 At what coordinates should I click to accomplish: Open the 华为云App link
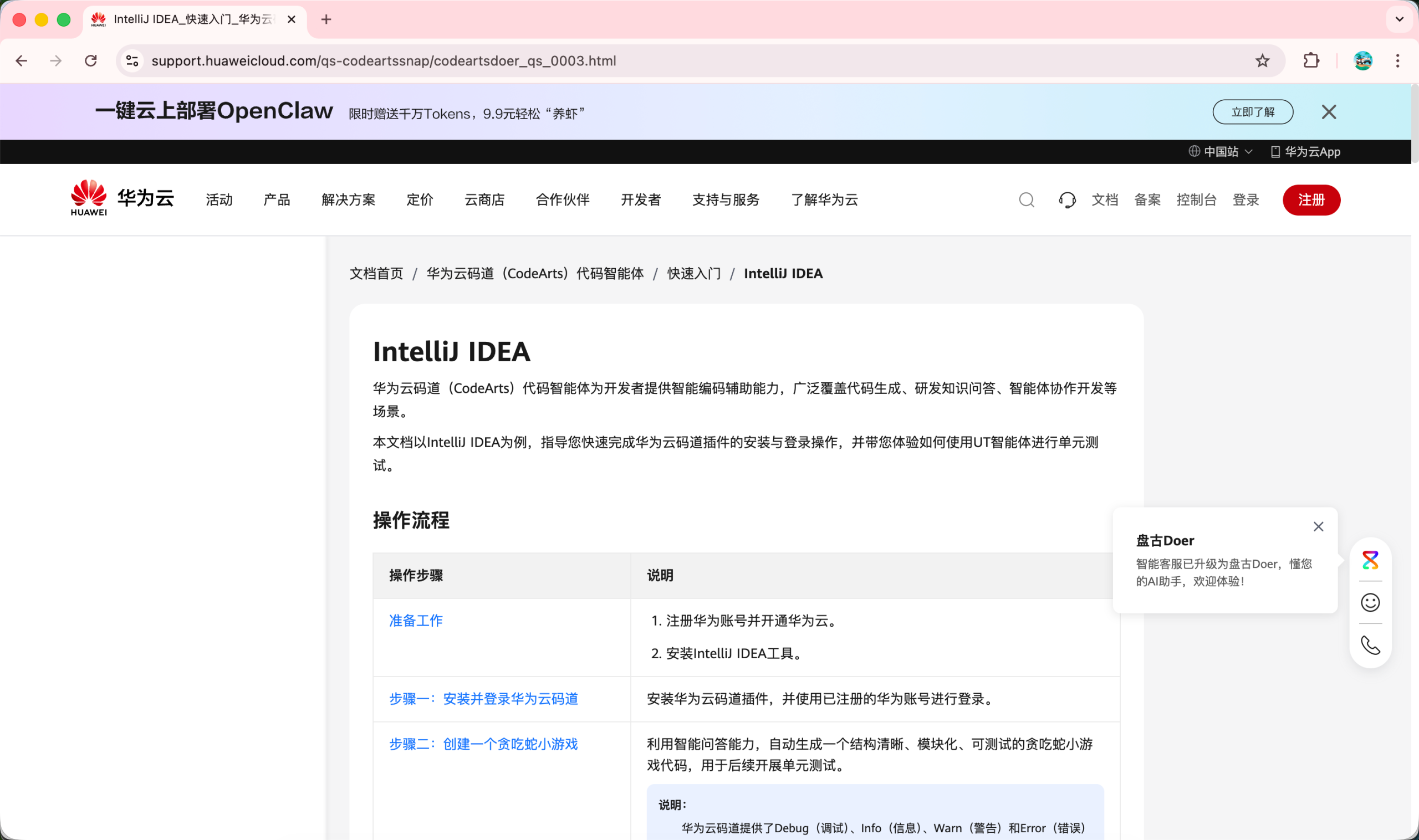pos(1305,152)
